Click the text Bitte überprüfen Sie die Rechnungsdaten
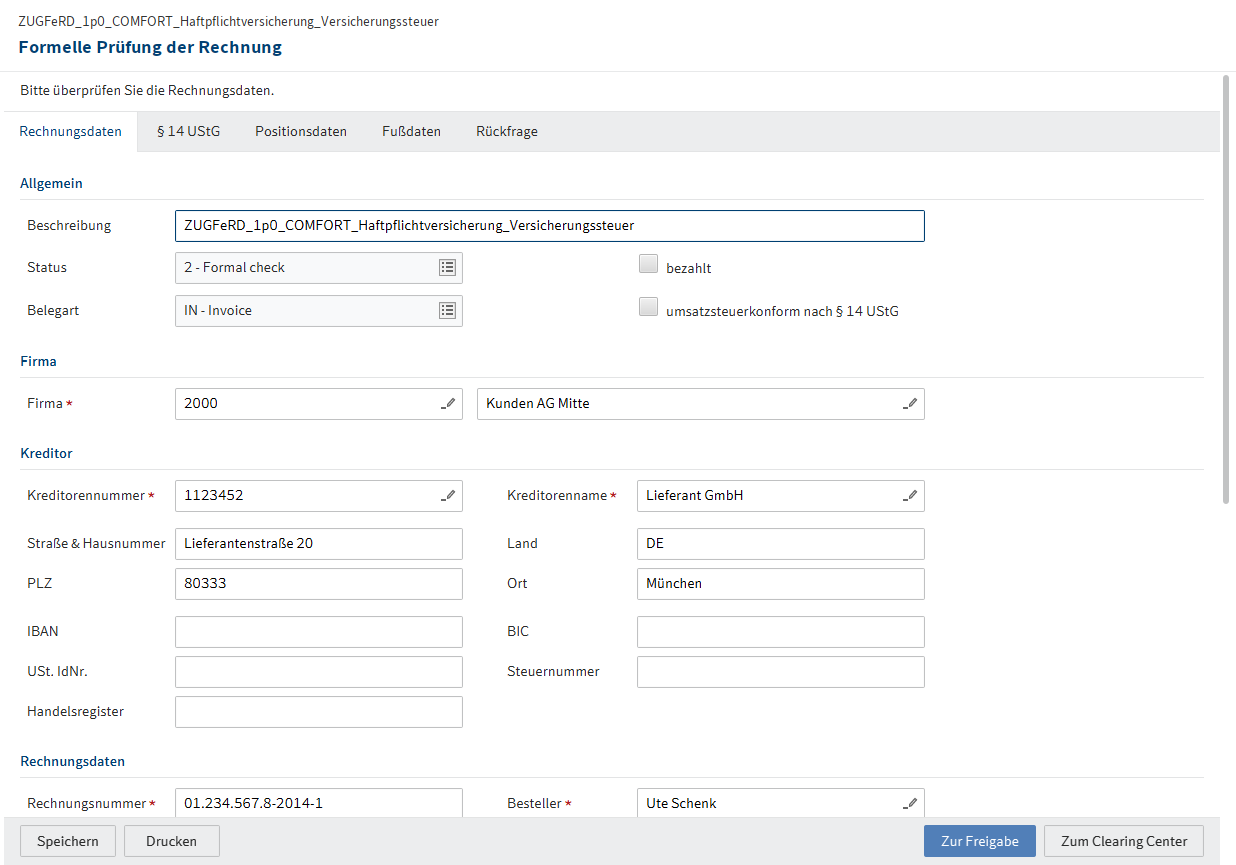Viewport: 1236px width, 865px height. pos(147,91)
